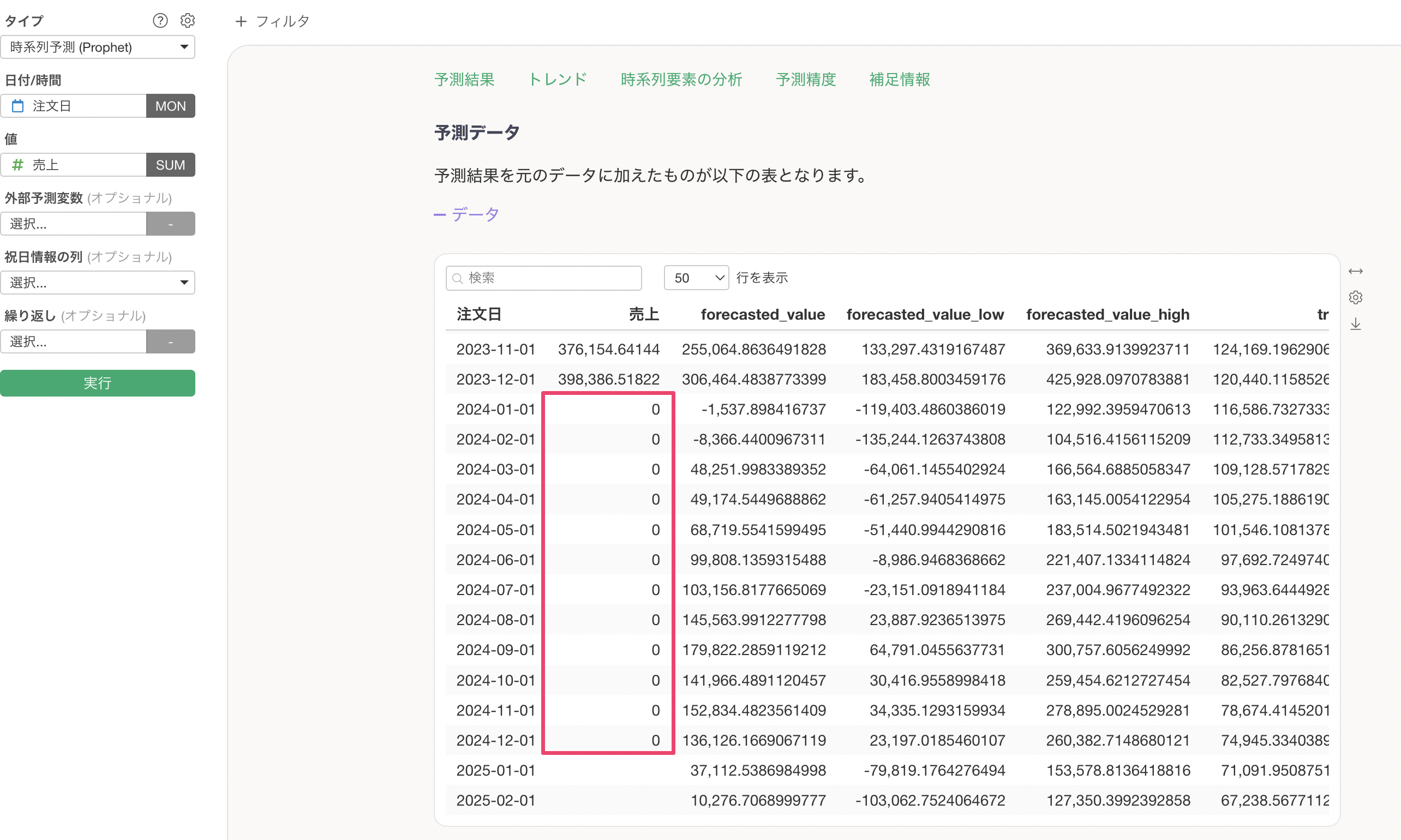This screenshot has width=1401, height=840.
Task: Click the フィルタ add filter button
Action: (272, 21)
